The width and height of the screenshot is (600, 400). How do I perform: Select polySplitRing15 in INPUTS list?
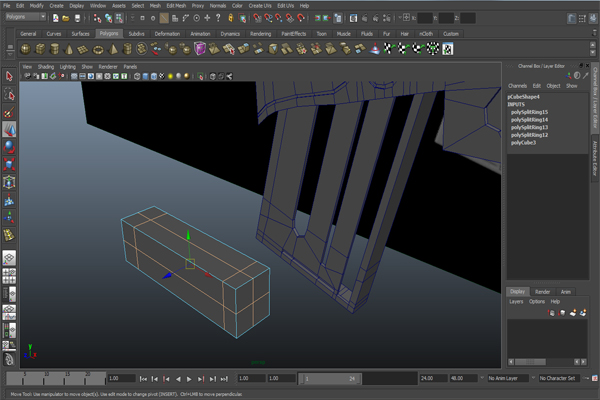pos(529,112)
